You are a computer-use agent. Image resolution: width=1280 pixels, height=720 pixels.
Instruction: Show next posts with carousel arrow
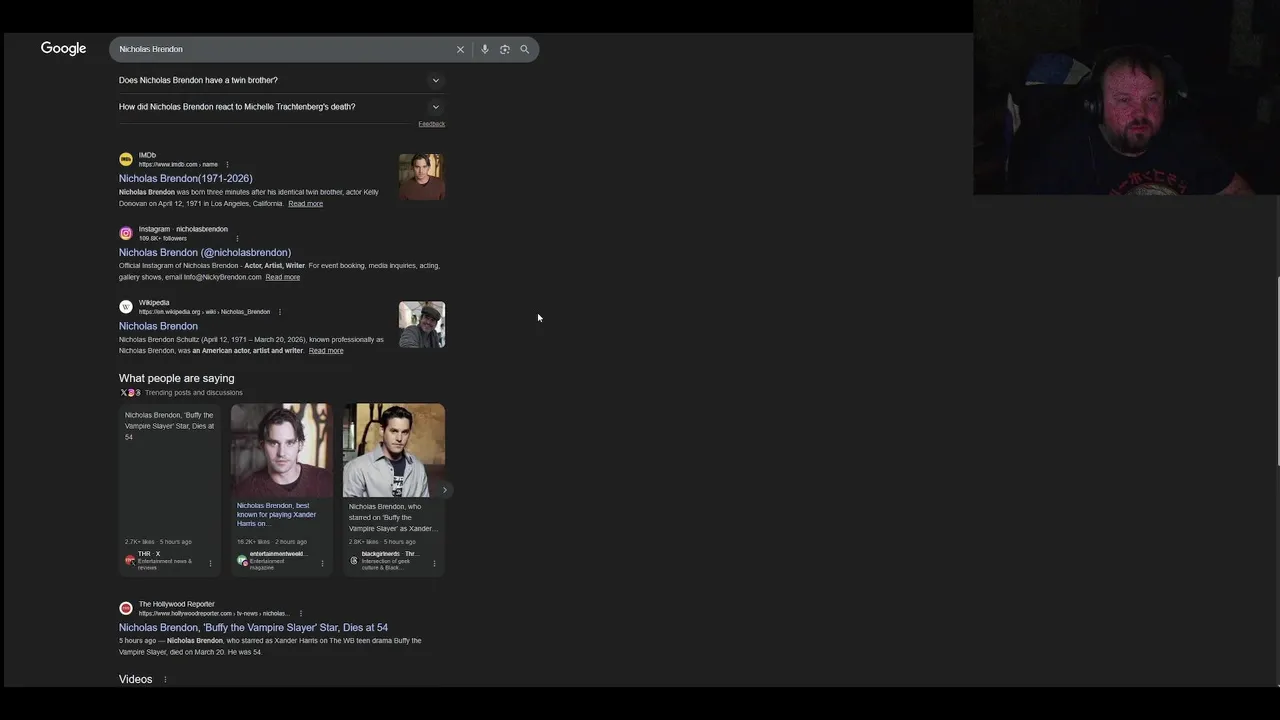click(x=445, y=490)
